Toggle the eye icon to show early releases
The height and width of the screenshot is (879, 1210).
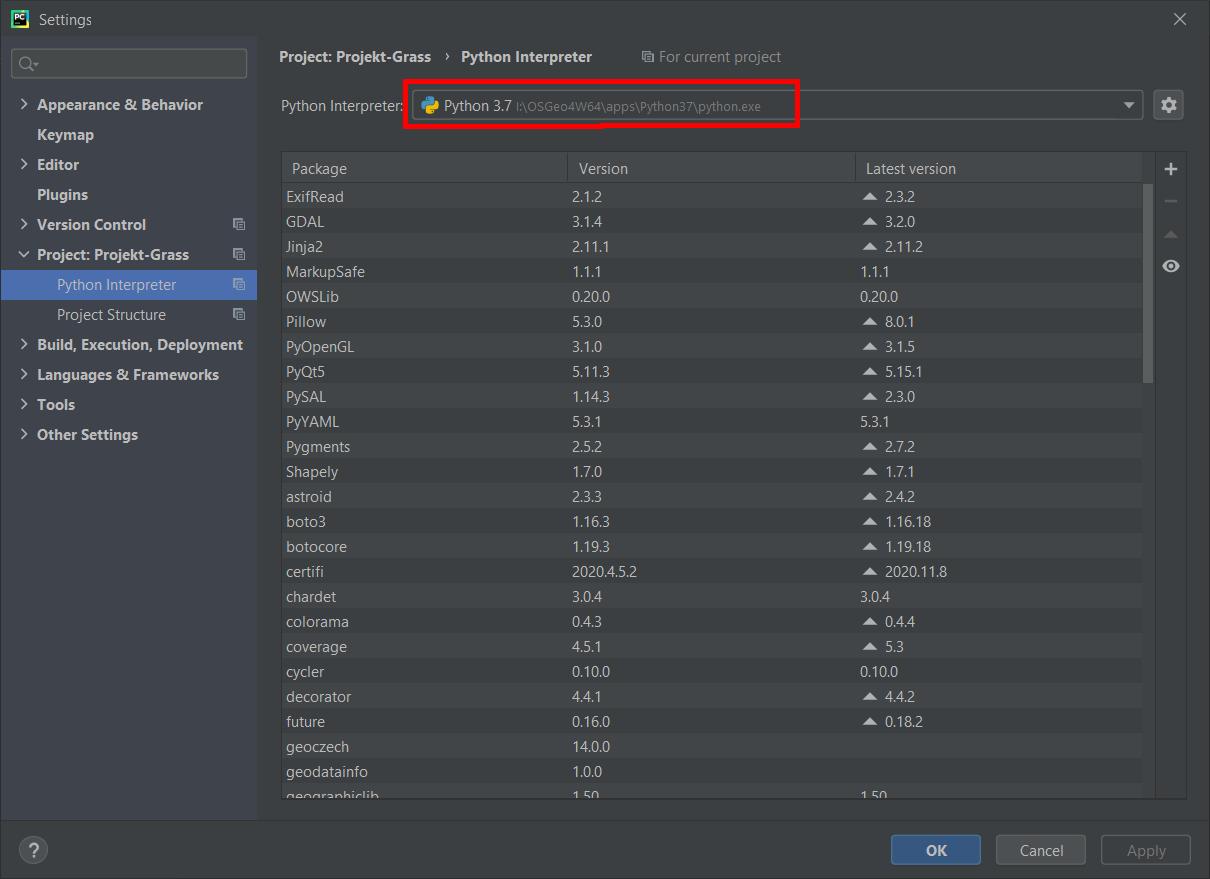1170,266
